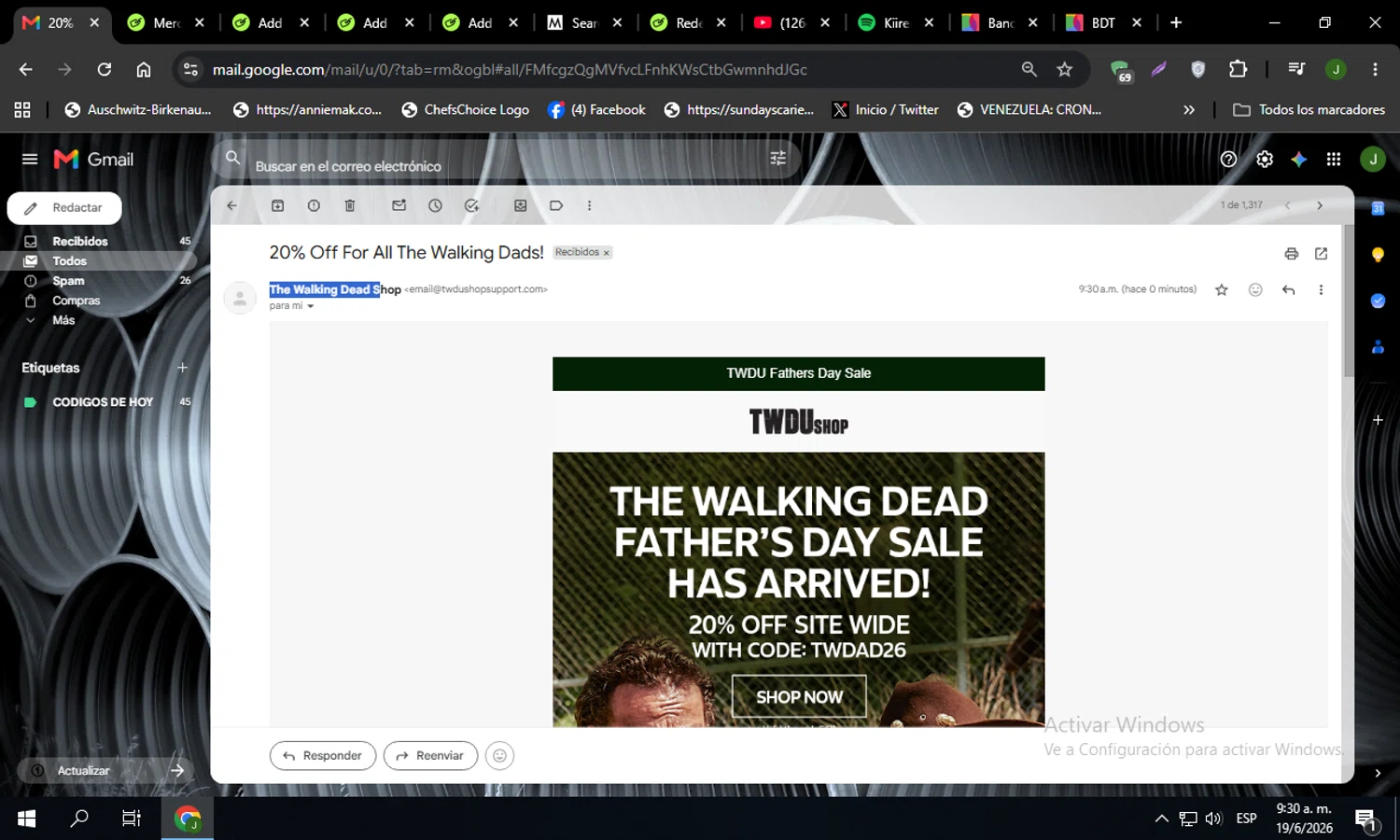Get add-ons with the side panel plus
The height and width of the screenshot is (840, 1400).
click(1378, 420)
